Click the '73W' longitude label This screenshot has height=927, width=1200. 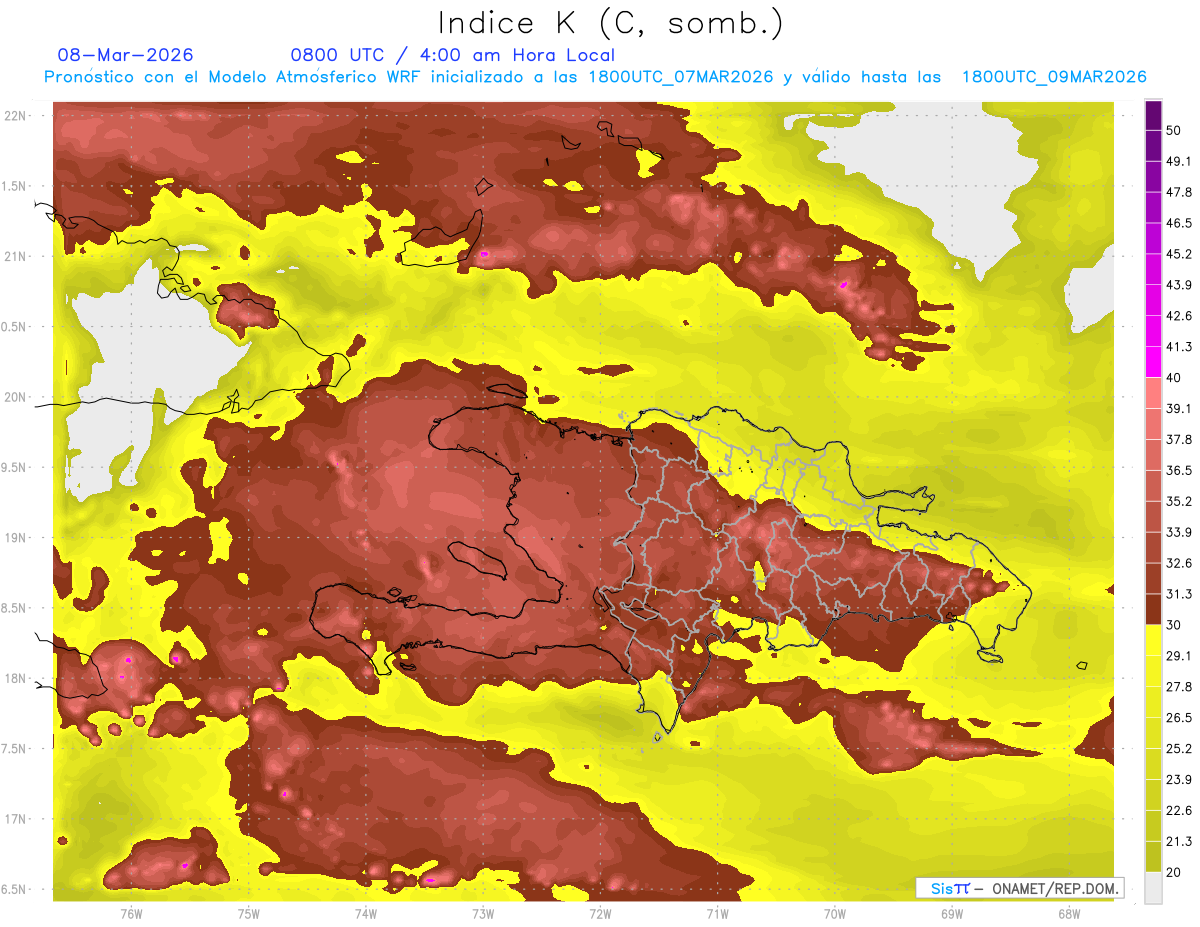[x=483, y=913]
